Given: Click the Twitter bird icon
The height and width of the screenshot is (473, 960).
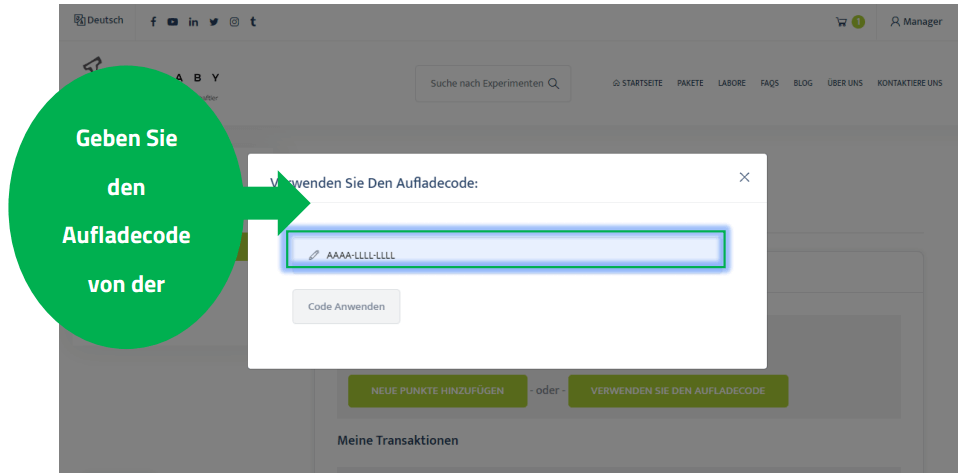Looking at the screenshot, I should point(213,22).
